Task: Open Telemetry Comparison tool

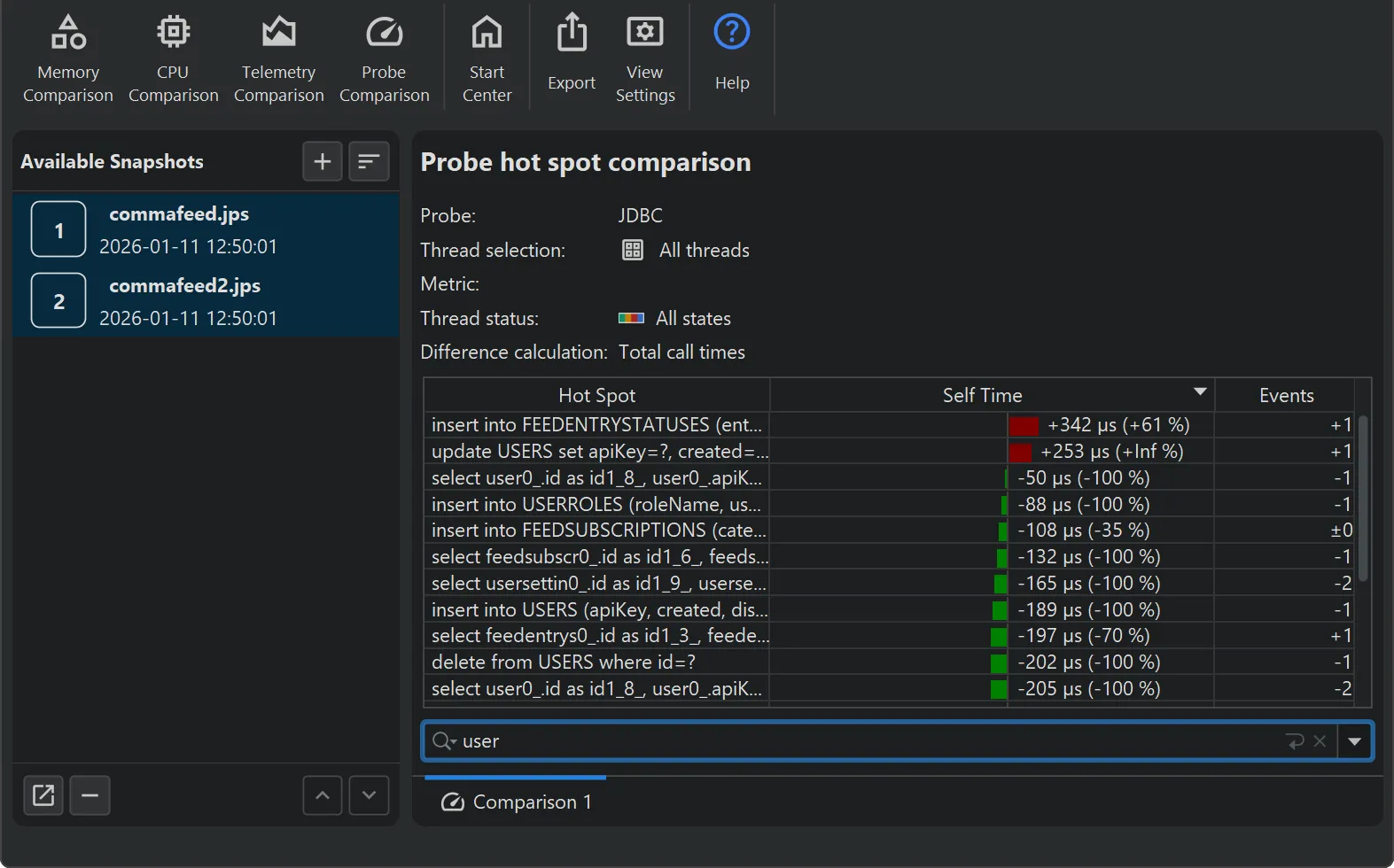Action: click(278, 59)
